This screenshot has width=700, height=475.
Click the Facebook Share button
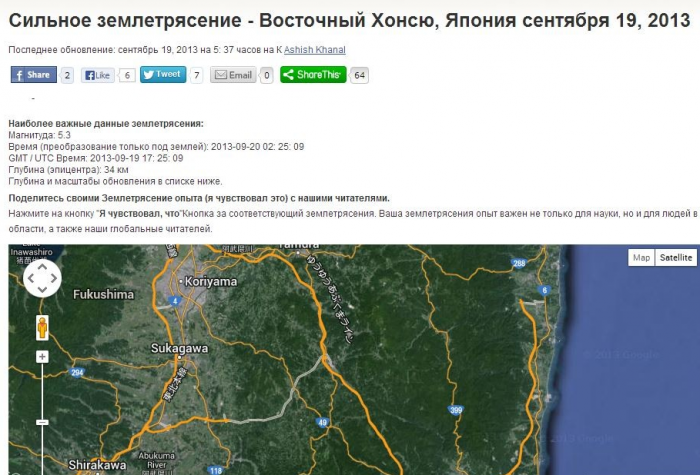tap(33, 75)
